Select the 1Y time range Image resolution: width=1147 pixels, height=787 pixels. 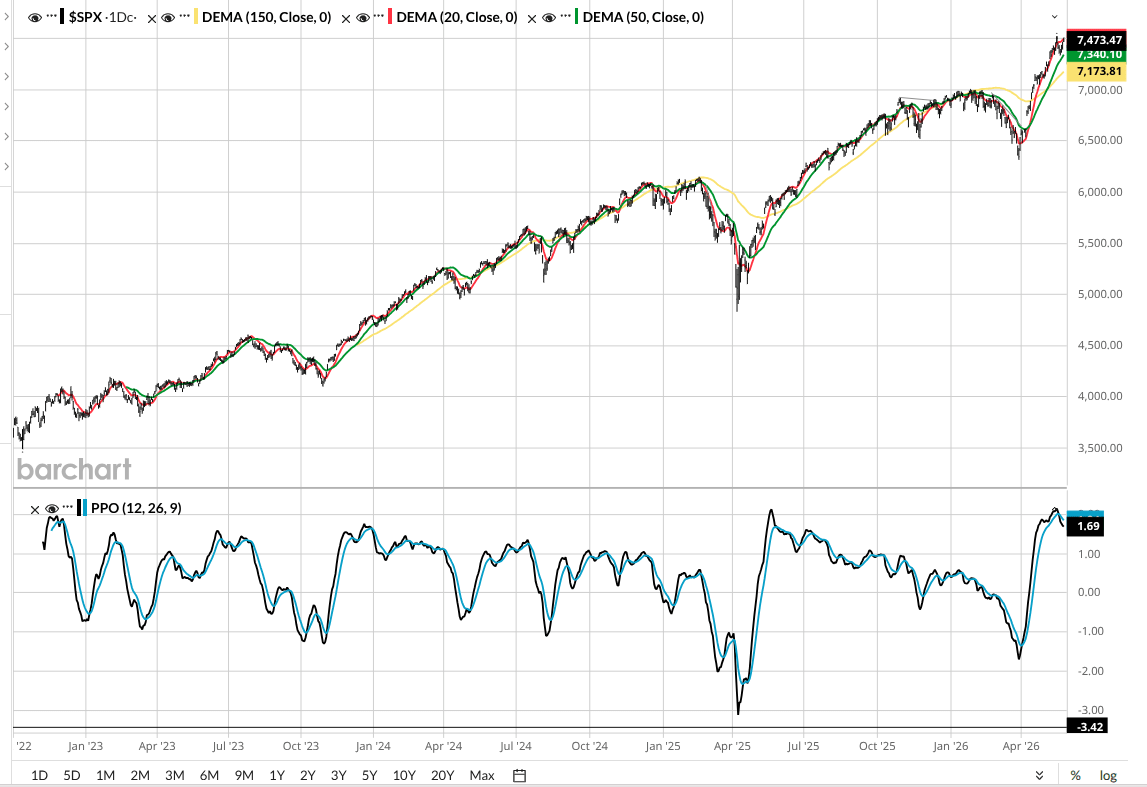[x=277, y=775]
